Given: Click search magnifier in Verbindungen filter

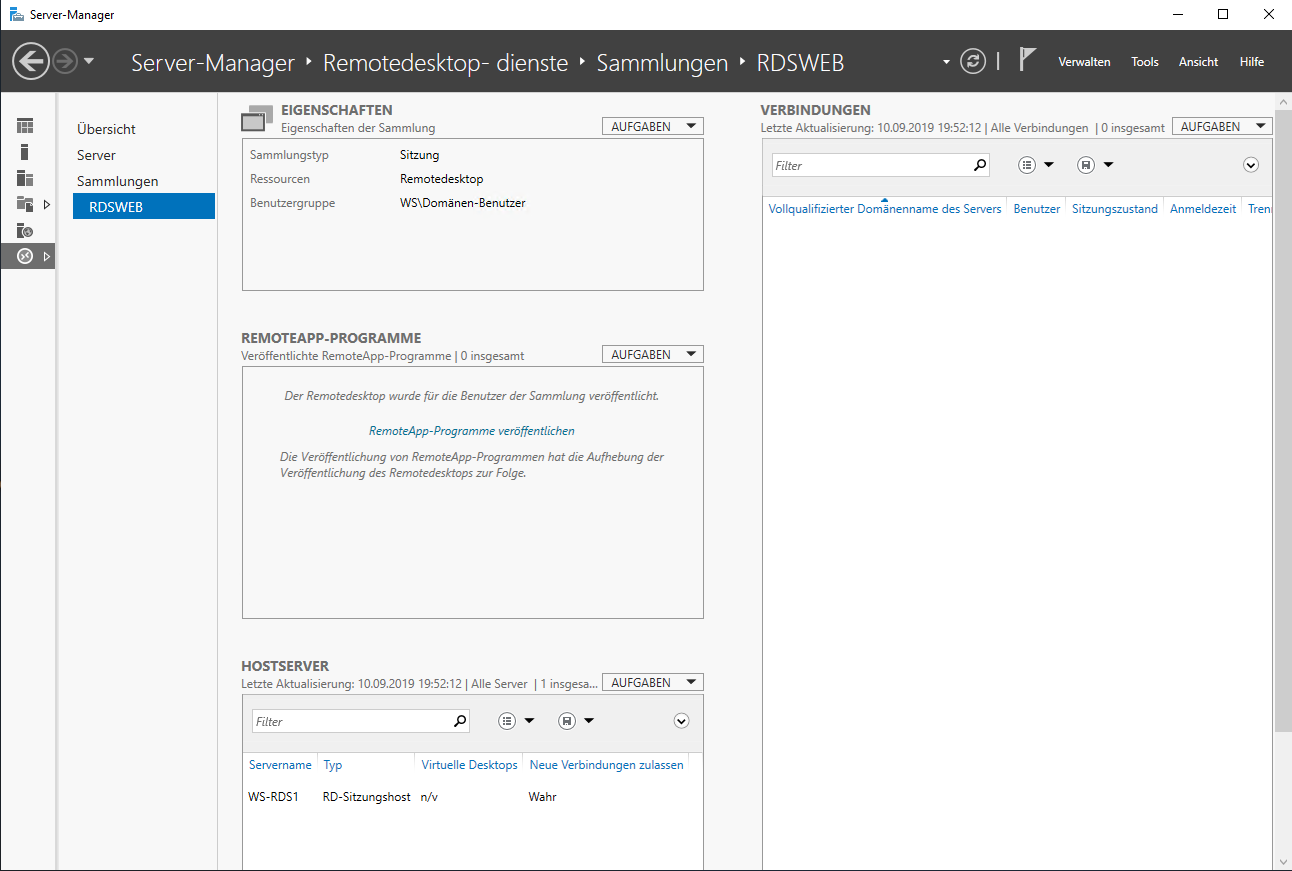Looking at the screenshot, I should [980, 165].
